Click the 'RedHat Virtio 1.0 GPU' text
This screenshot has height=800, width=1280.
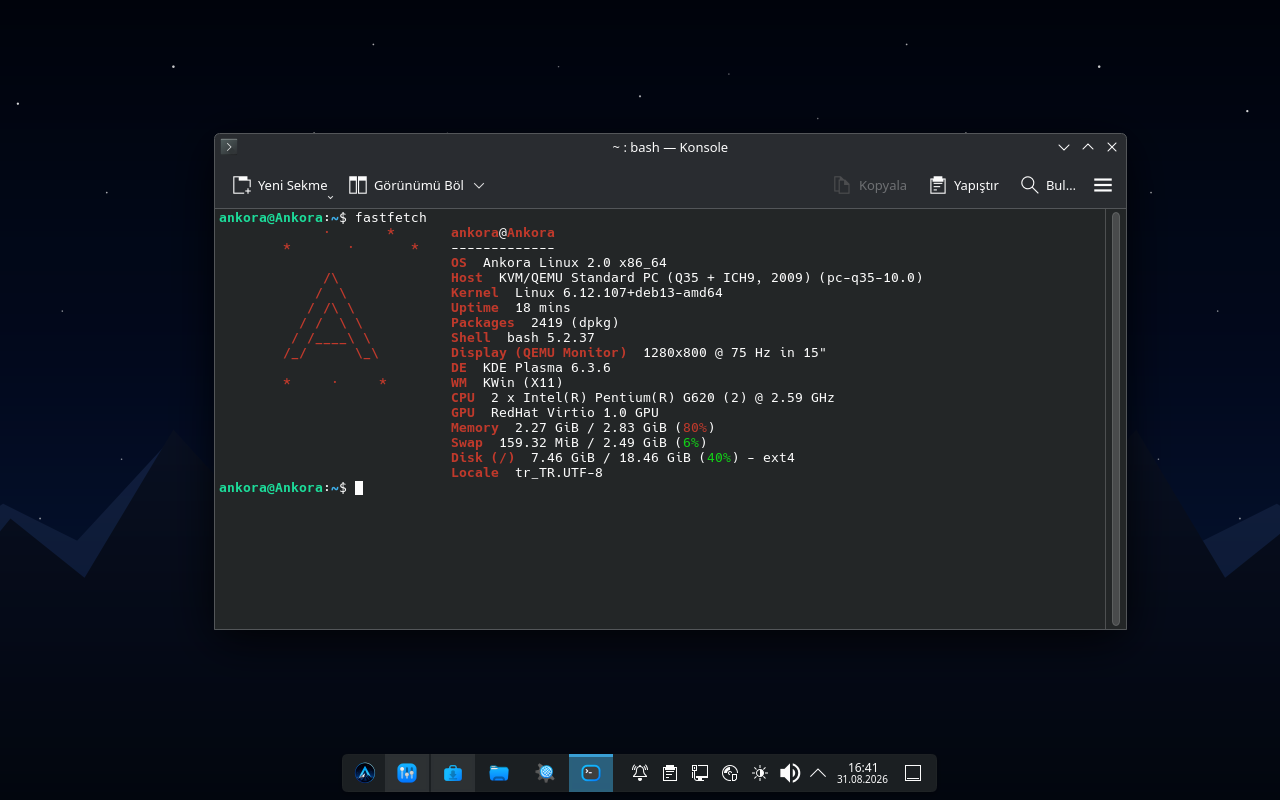pyautogui.click(x=575, y=413)
